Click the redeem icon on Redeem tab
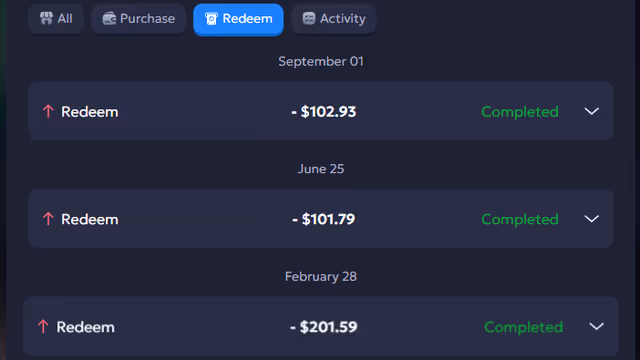This screenshot has height=360, width=640. point(211,19)
